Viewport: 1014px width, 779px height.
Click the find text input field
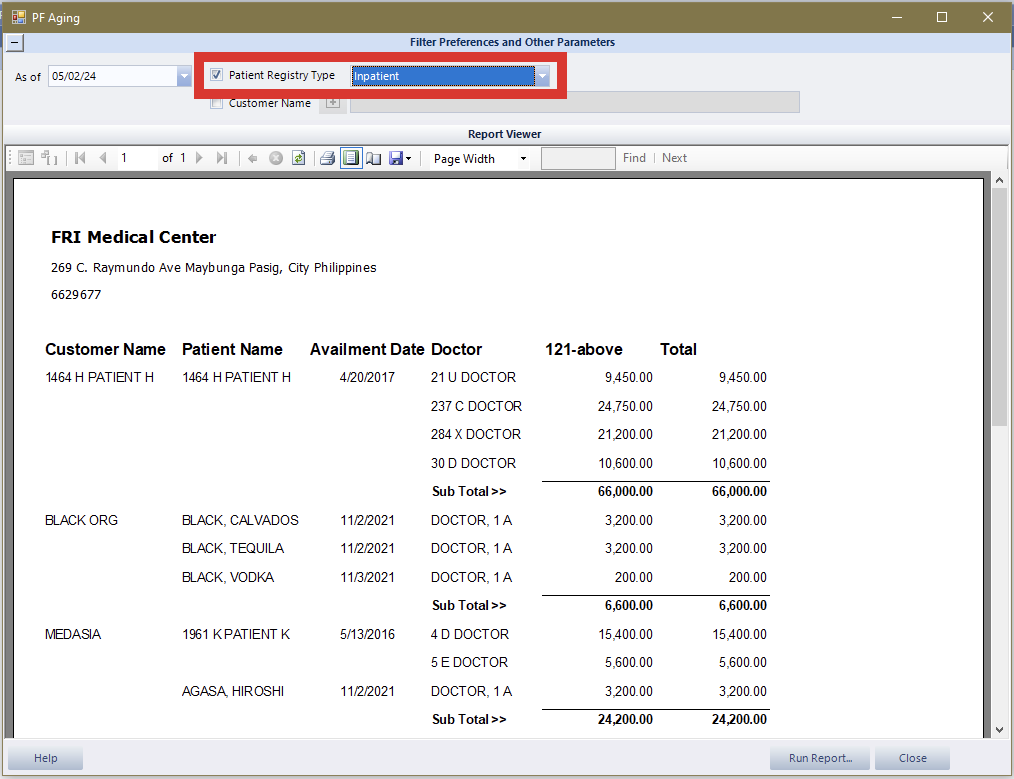[x=578, y=158]
